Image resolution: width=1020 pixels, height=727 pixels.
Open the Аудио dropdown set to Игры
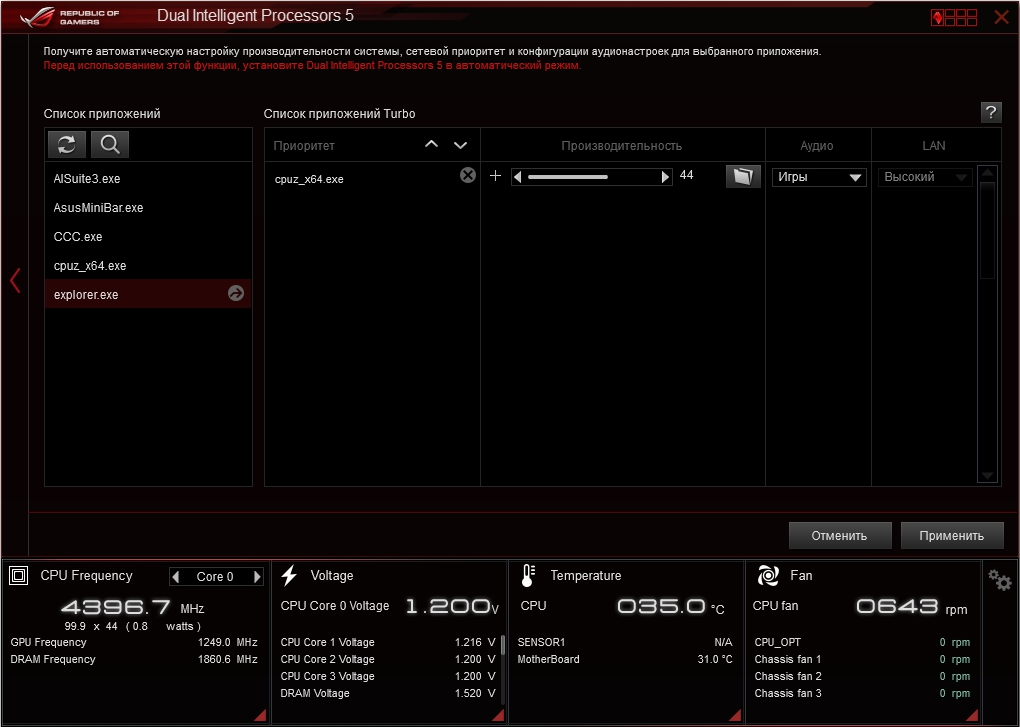coord(819,177)
